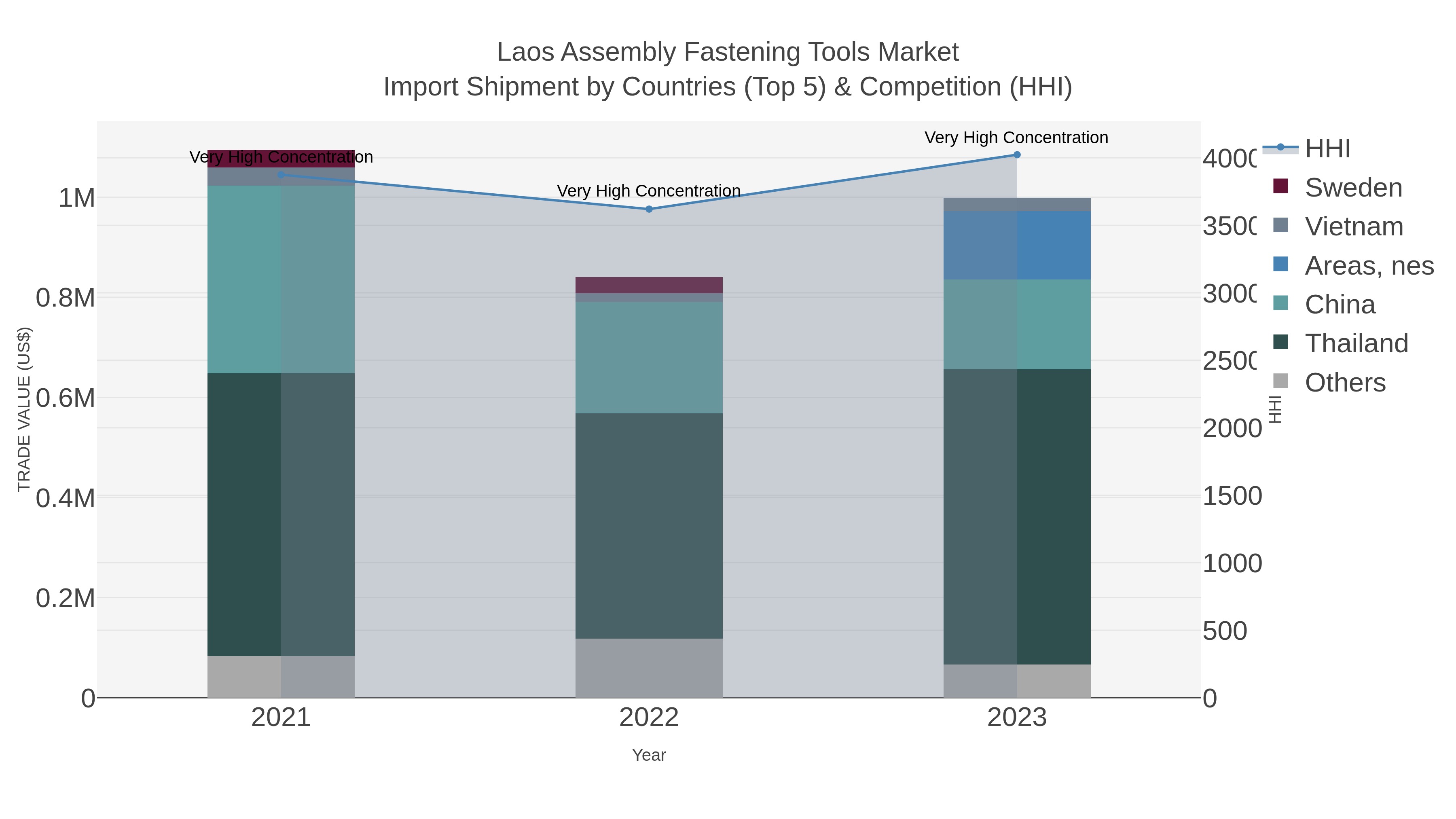Click the 0.4M y-axis tick label
Image resolution: width=1456 pixels, height=819 pixels.
coord(65,498)
